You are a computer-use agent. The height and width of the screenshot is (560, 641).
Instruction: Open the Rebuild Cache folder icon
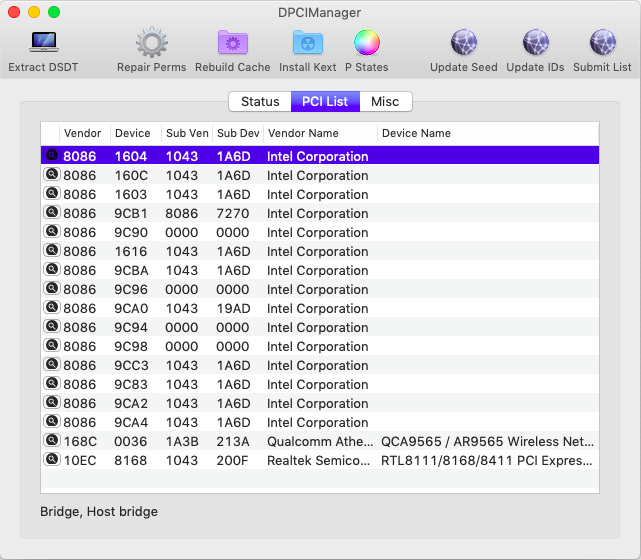(x=233, y=43)
